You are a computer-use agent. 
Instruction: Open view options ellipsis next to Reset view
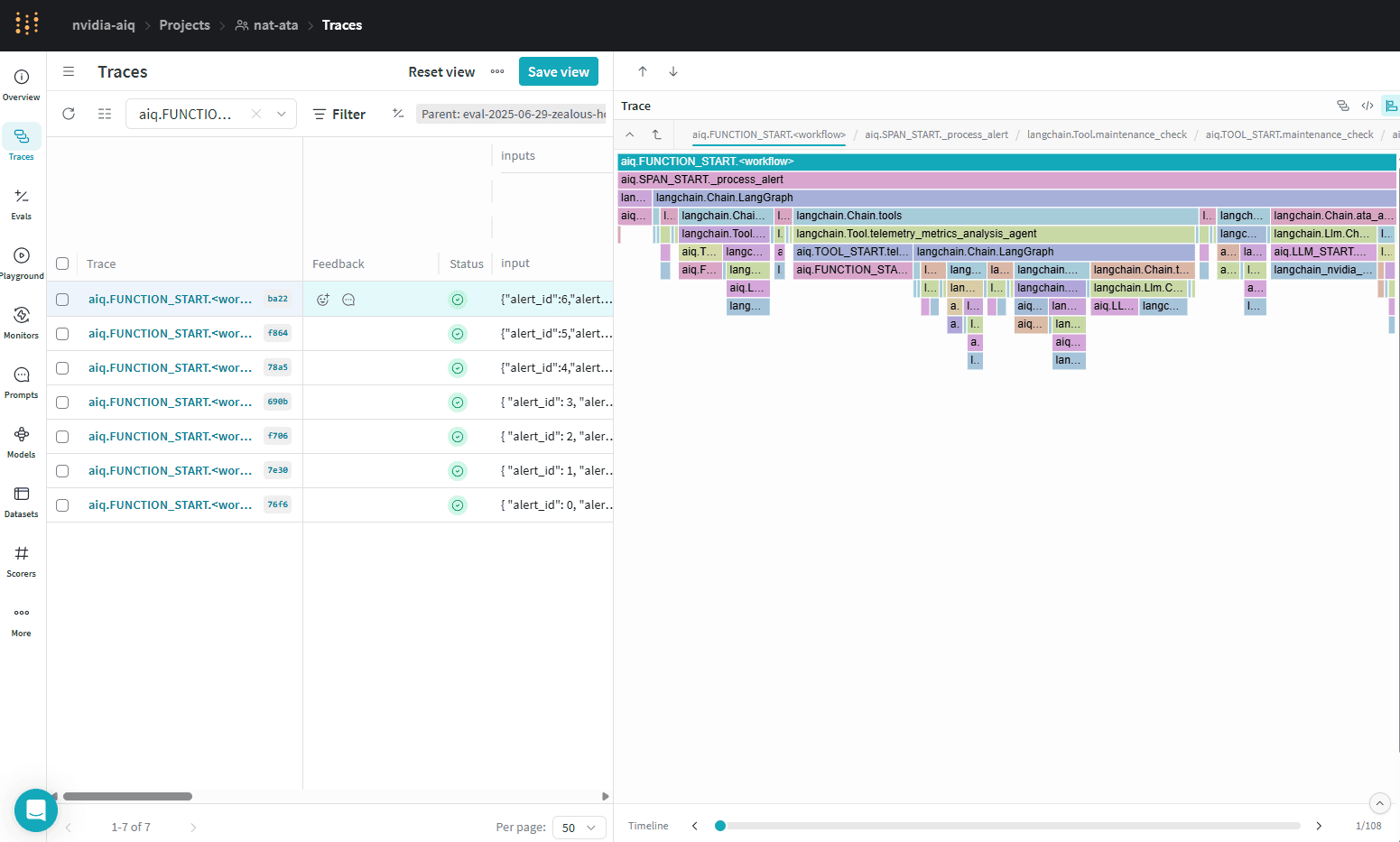(497, 71)
